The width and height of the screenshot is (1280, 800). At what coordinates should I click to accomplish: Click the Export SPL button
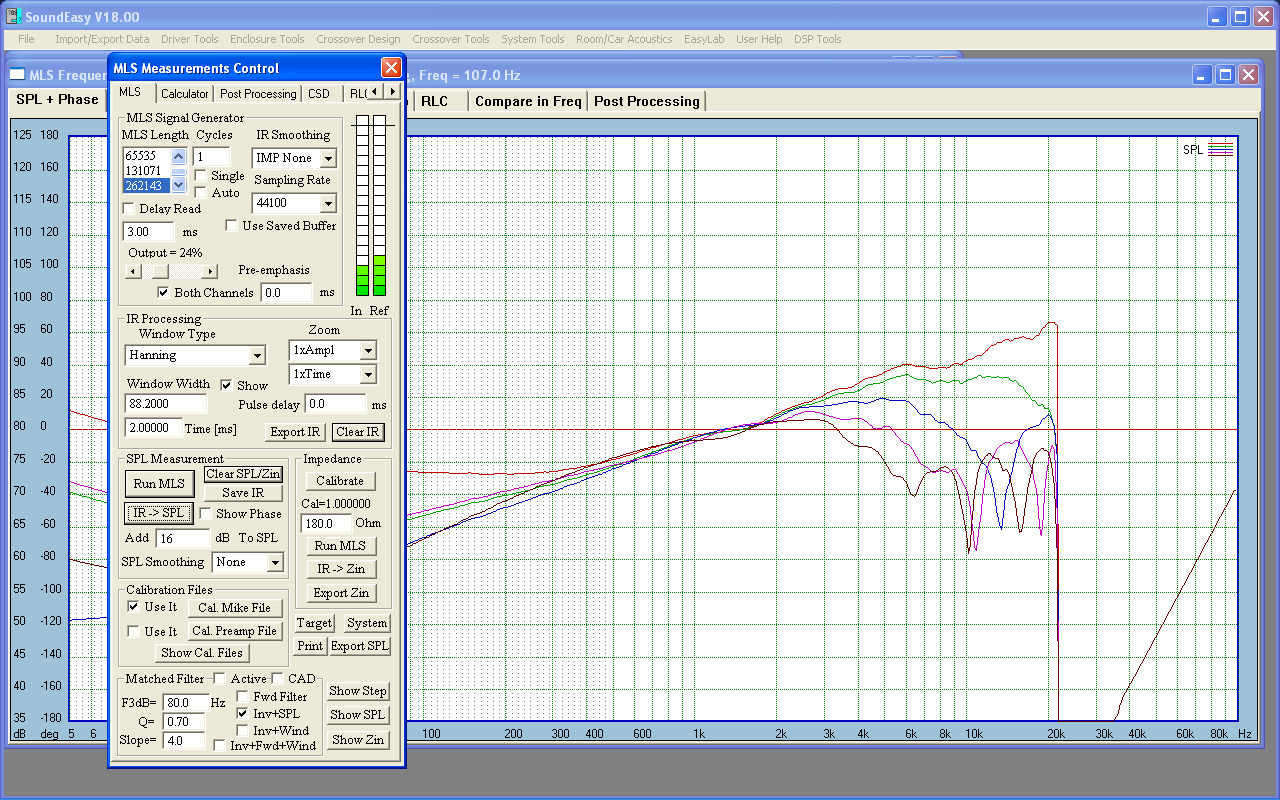[360, 646]
